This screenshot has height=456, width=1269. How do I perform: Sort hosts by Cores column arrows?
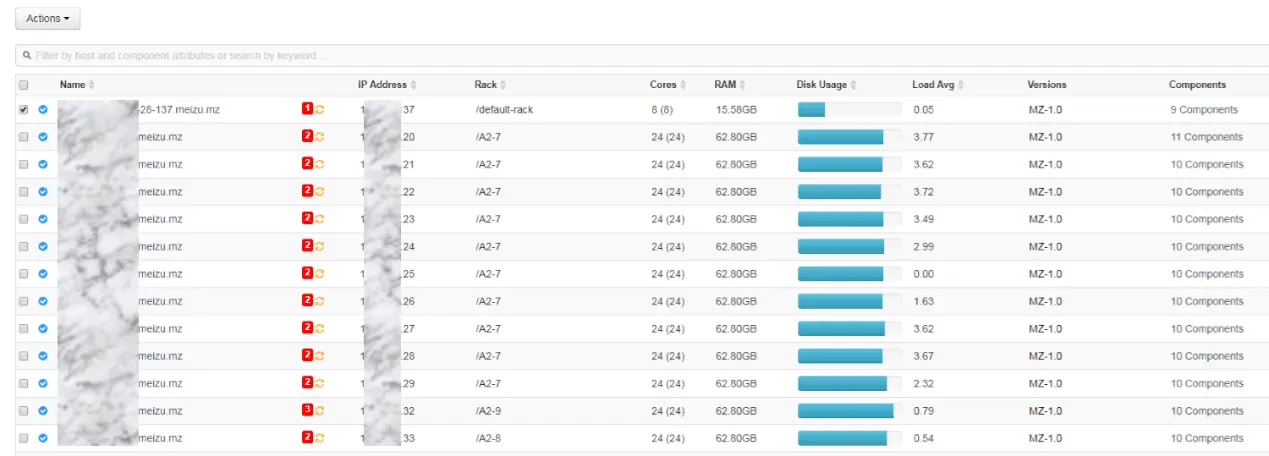[684, 85]
